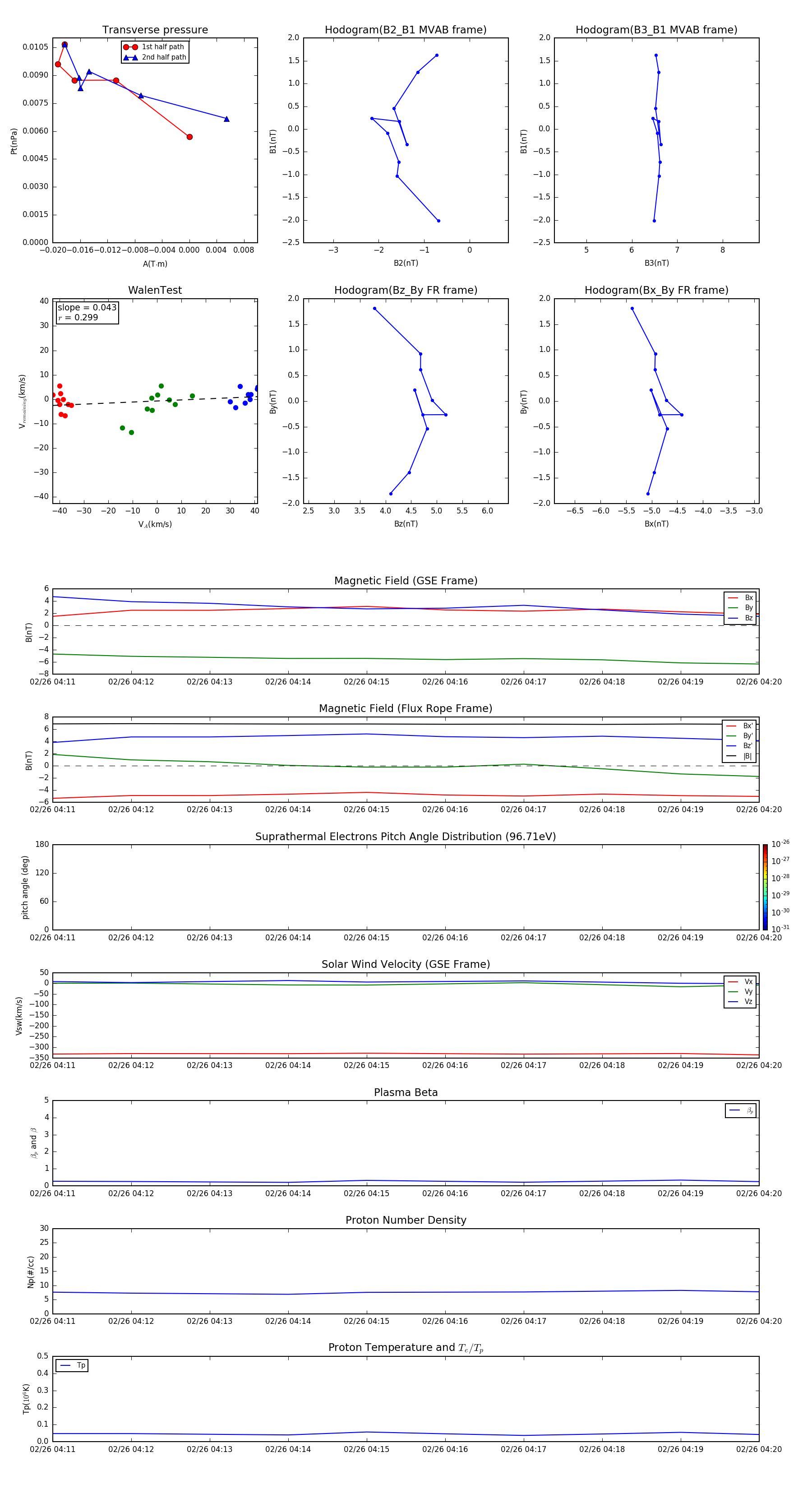Click the Tp legend in proton temperature plot
Viewport: 812px width, 1489px height.
pyautogui.click(x=72, y=1365)
